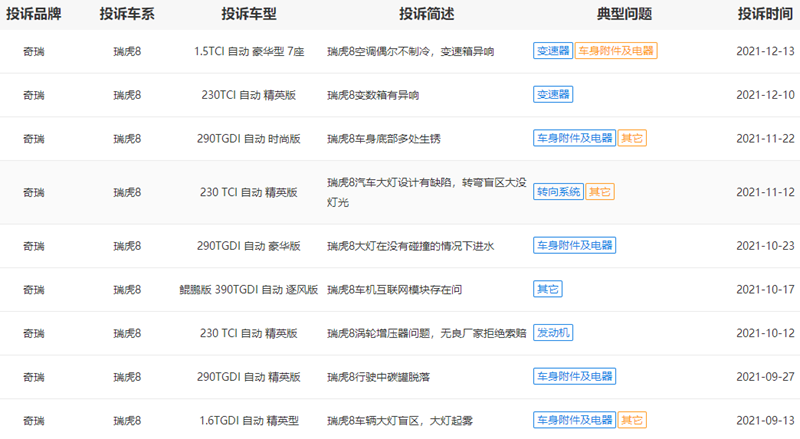Screen dimensions: 800x439
Task: Click date 2021-10-23
Action: click(x=765, y=246)
